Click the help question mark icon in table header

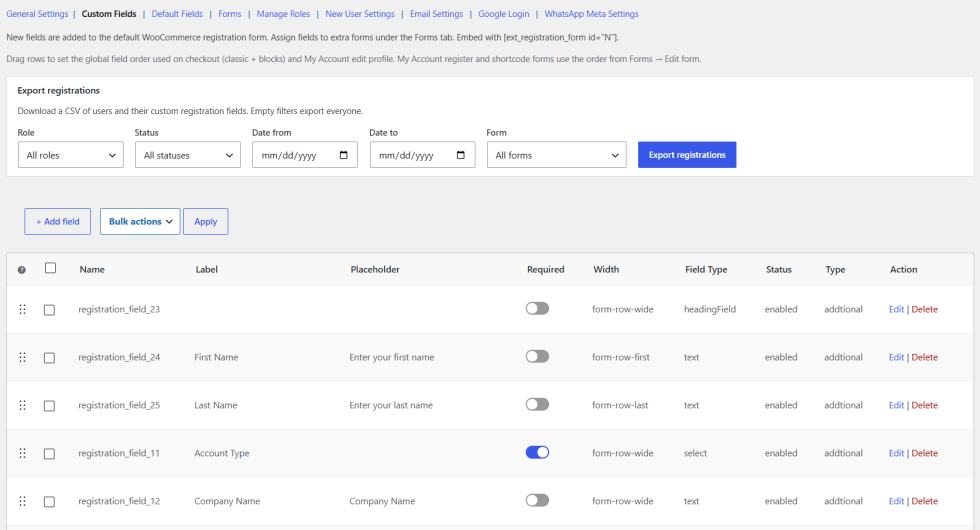pyautogui.click(x=22, y=270)
